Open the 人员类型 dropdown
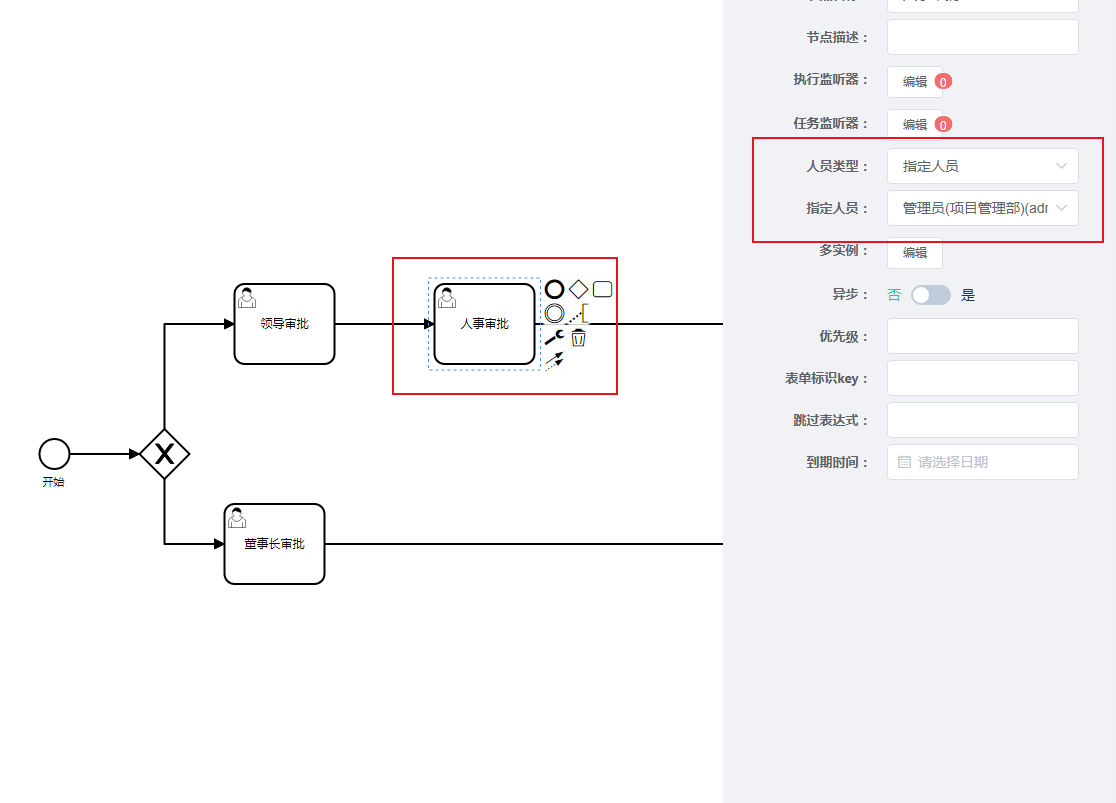 pos(982,166)
